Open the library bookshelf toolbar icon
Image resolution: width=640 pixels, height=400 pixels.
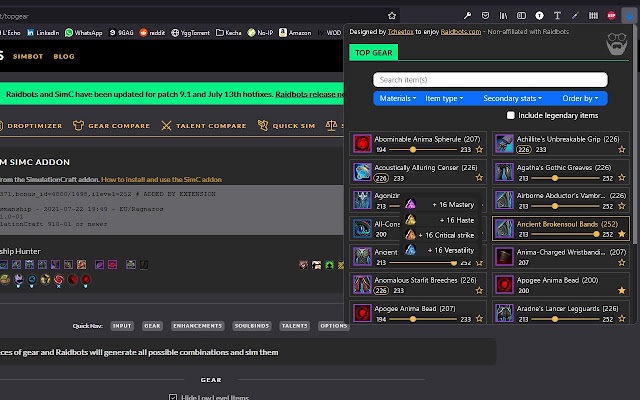click(503, 16)
